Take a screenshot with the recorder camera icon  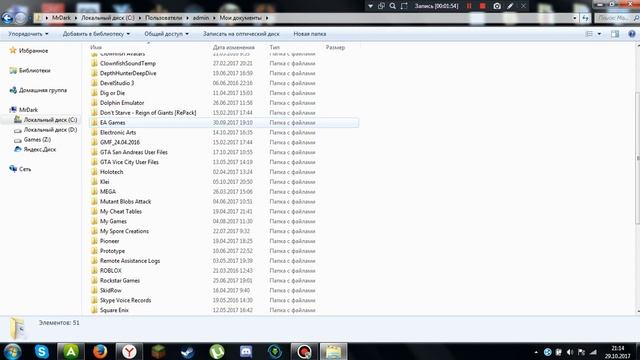(x=497, y=6)
